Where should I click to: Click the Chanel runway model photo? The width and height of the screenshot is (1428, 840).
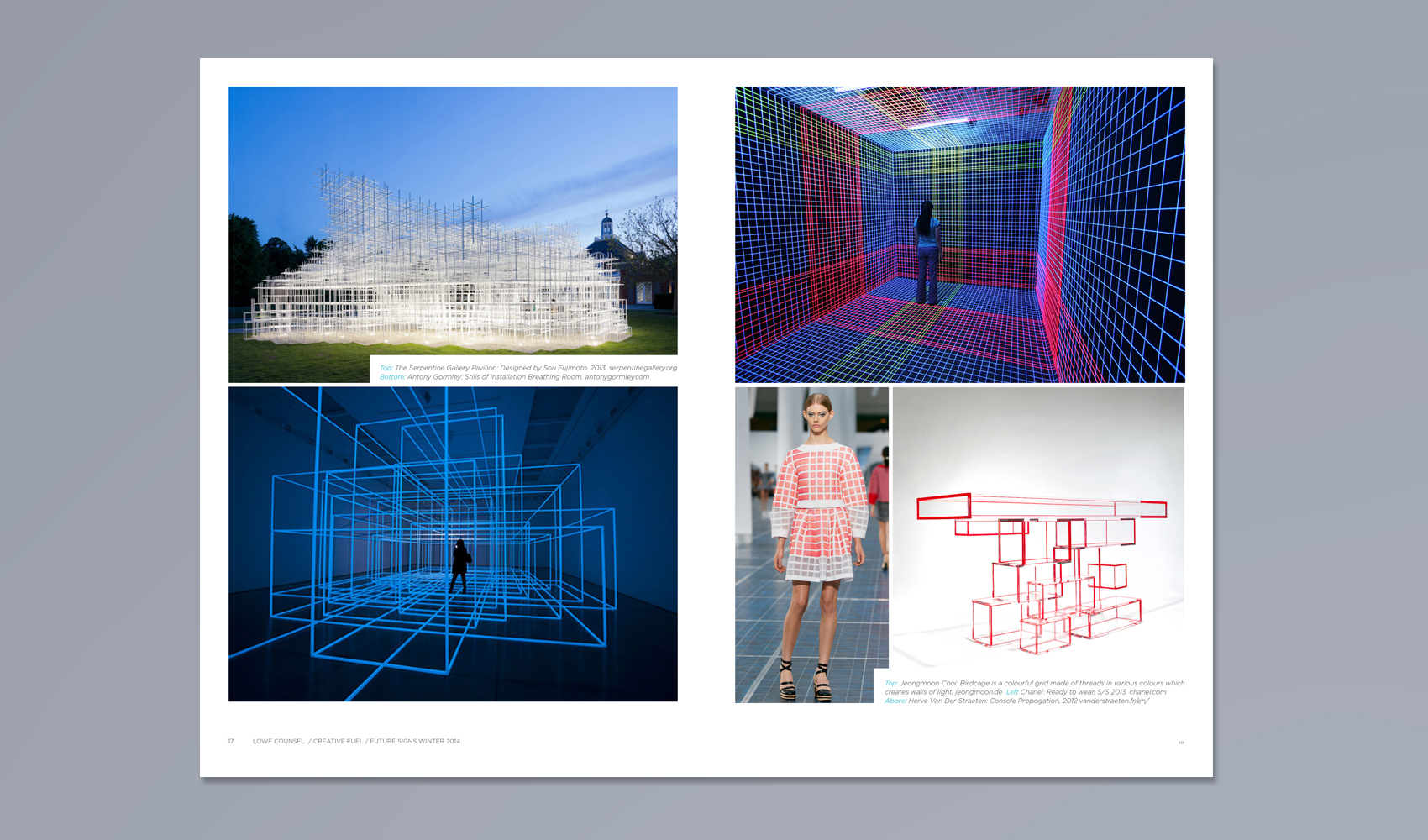(811, 544)
